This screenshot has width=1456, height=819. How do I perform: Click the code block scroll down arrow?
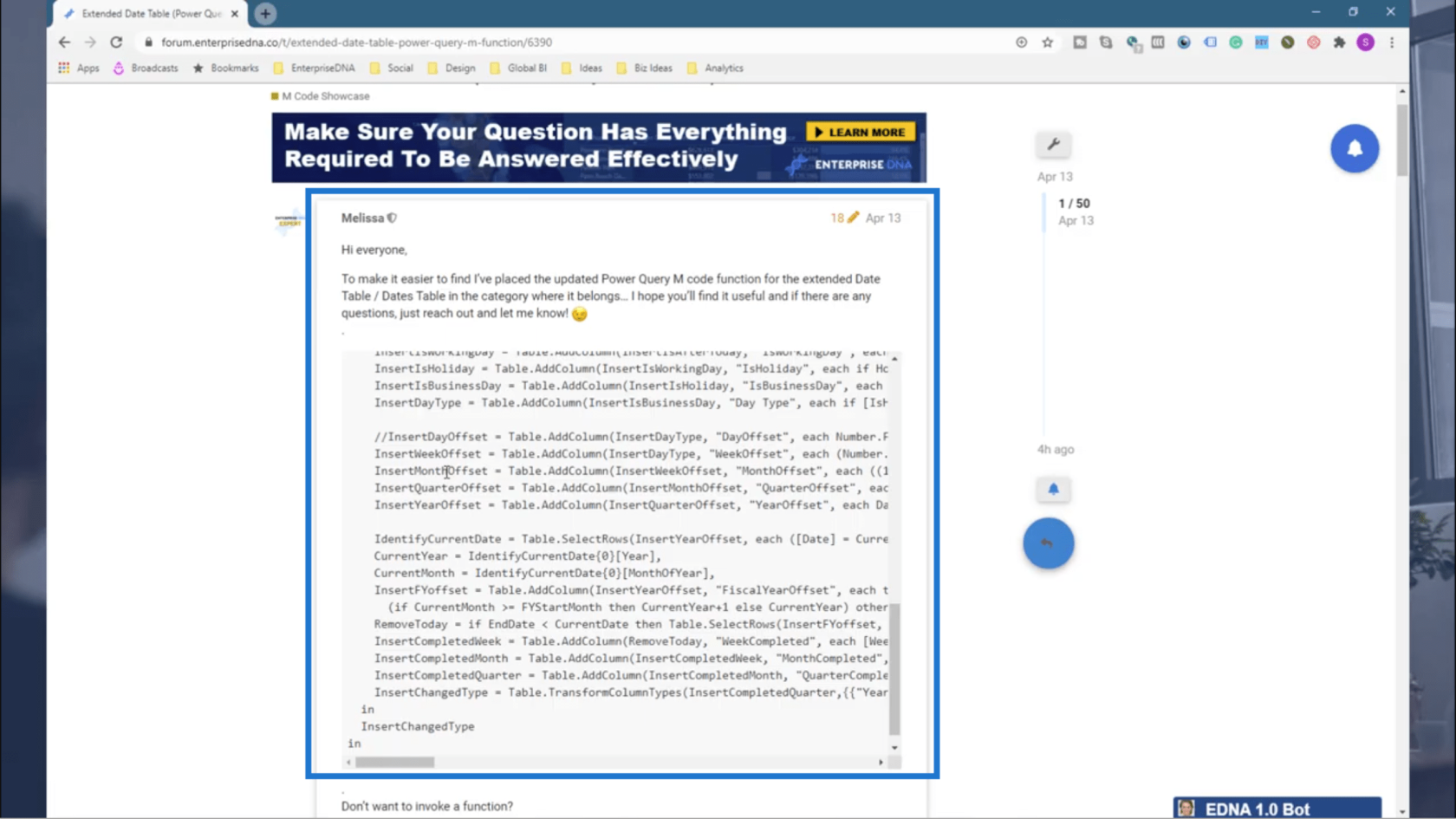coord(894,747)
